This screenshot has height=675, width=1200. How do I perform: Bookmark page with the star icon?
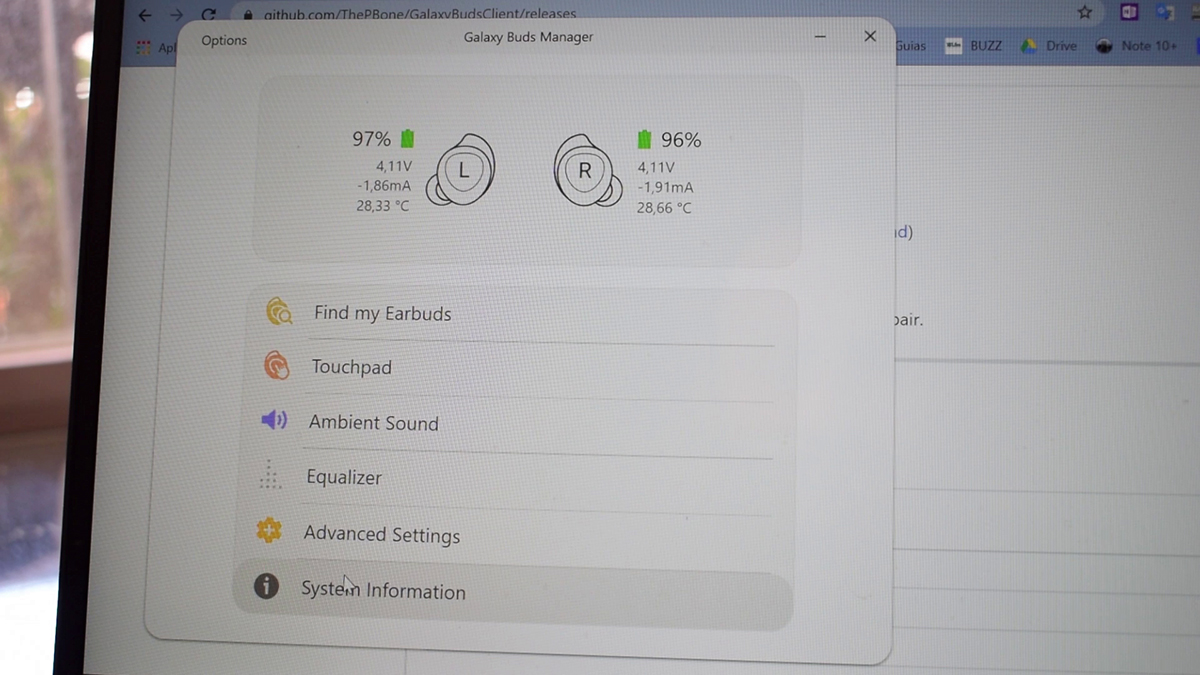point(1084,13)
